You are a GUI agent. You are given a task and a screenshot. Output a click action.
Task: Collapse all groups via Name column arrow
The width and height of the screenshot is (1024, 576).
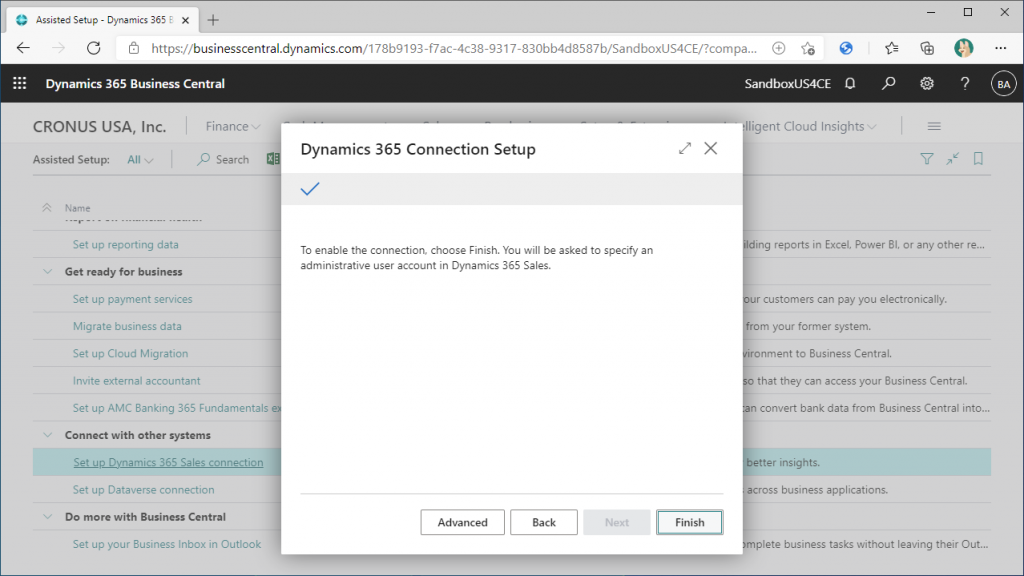(x=46, y=208)
